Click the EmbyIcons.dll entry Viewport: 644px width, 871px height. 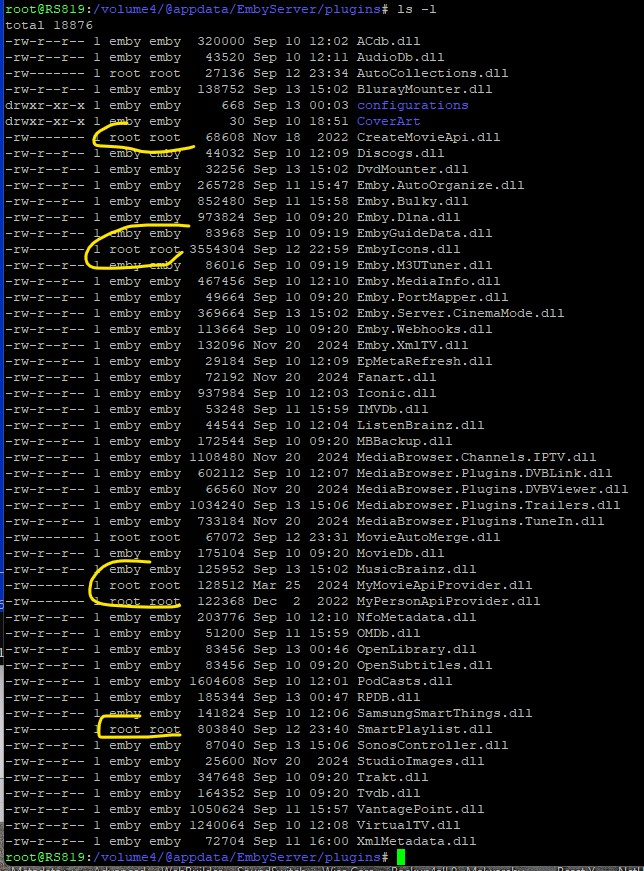click(x=408, y=249)
